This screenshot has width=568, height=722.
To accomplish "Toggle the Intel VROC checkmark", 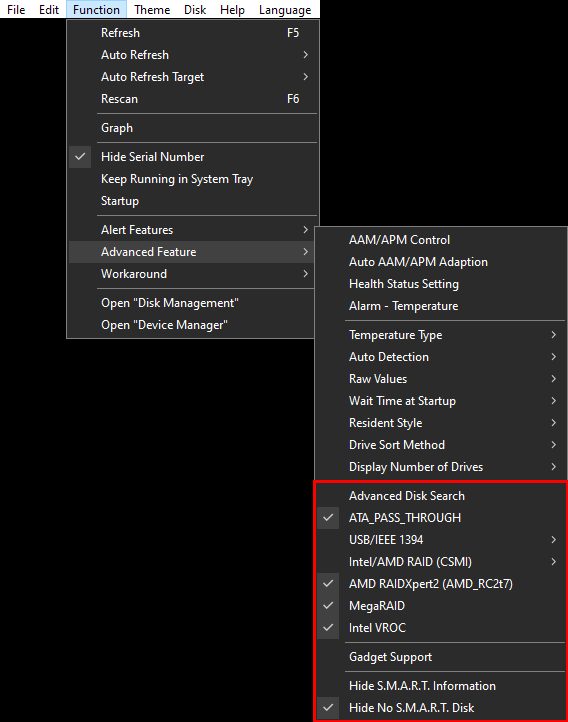I will click(441, 628).
